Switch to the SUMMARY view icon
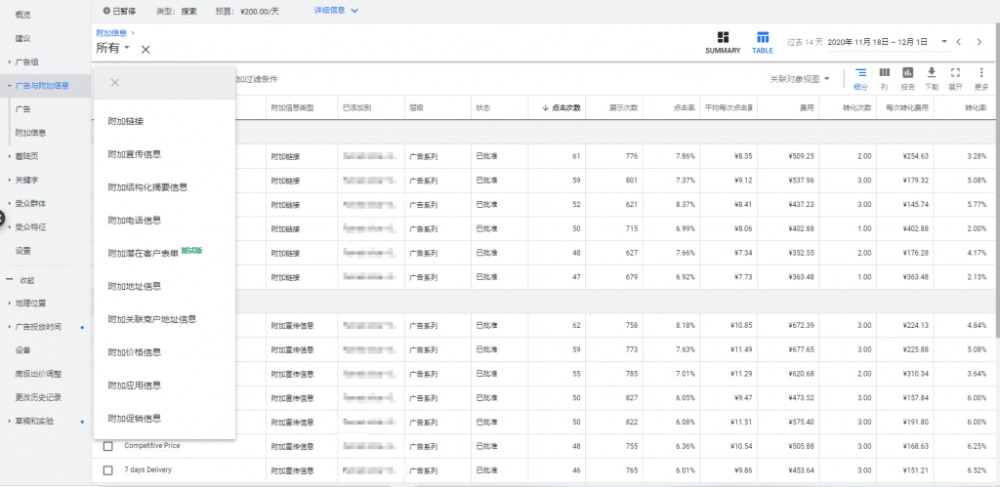The height and width of the screenshot is (487, 1000). [723, 38]
